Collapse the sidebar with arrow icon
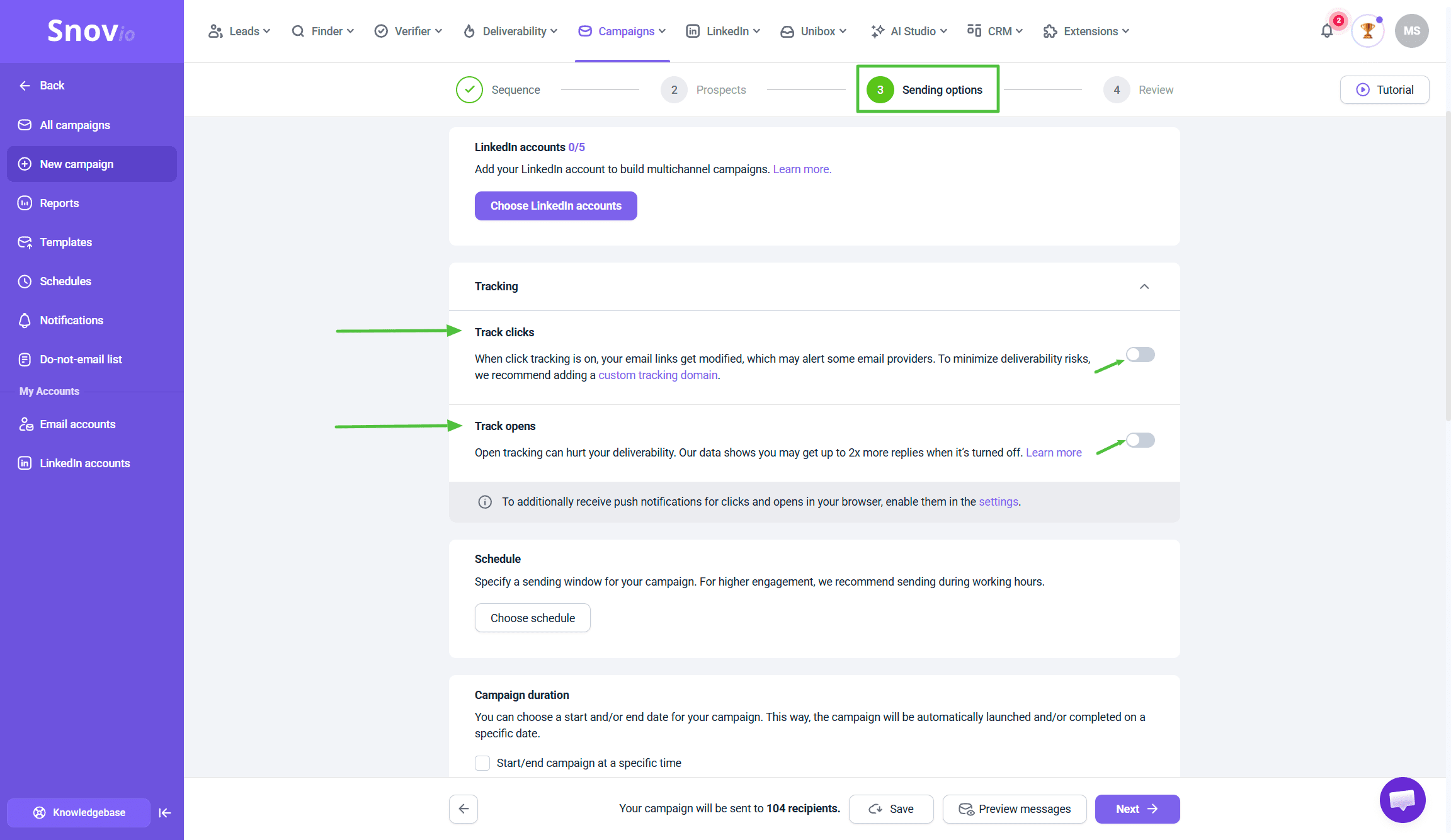Viewport: 1451px width, 840px height. tap(165, 813)
